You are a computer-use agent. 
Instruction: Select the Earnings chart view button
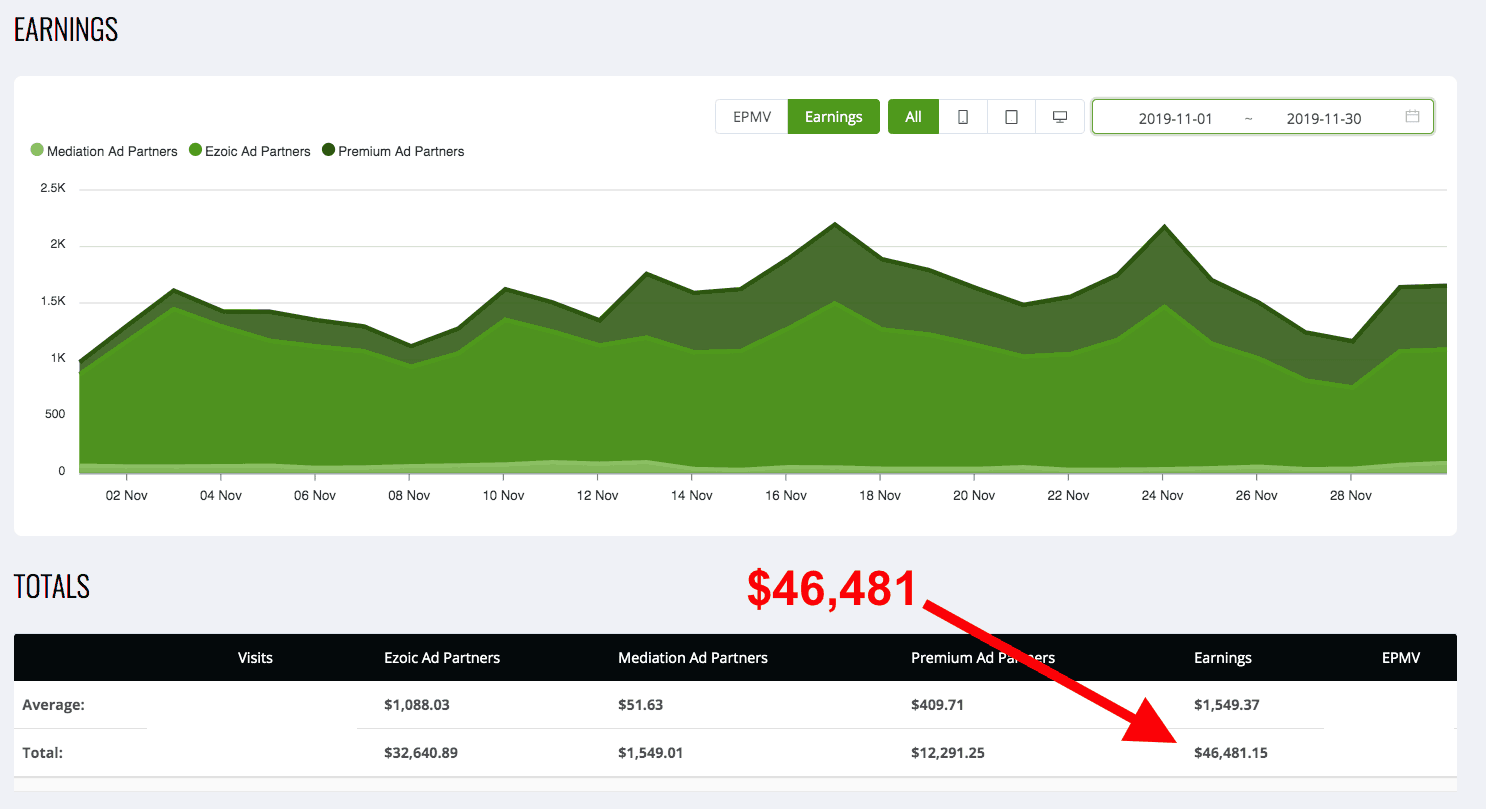(x=834, y=117)
